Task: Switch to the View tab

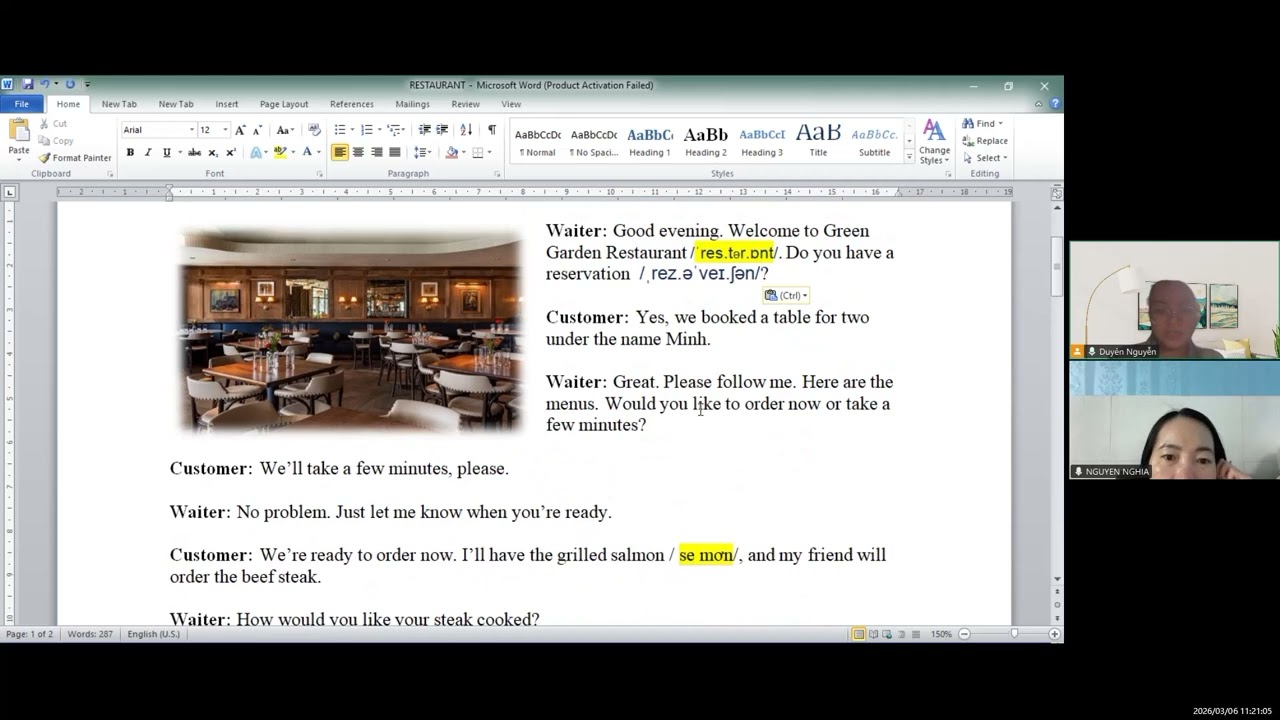Action: click(511, 104)
